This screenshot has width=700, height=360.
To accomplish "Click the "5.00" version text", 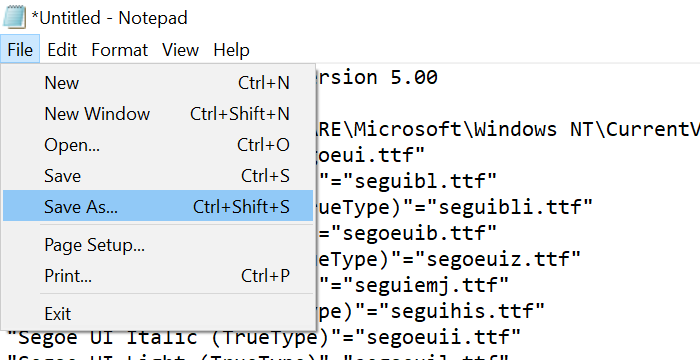I will pos(414,78).
